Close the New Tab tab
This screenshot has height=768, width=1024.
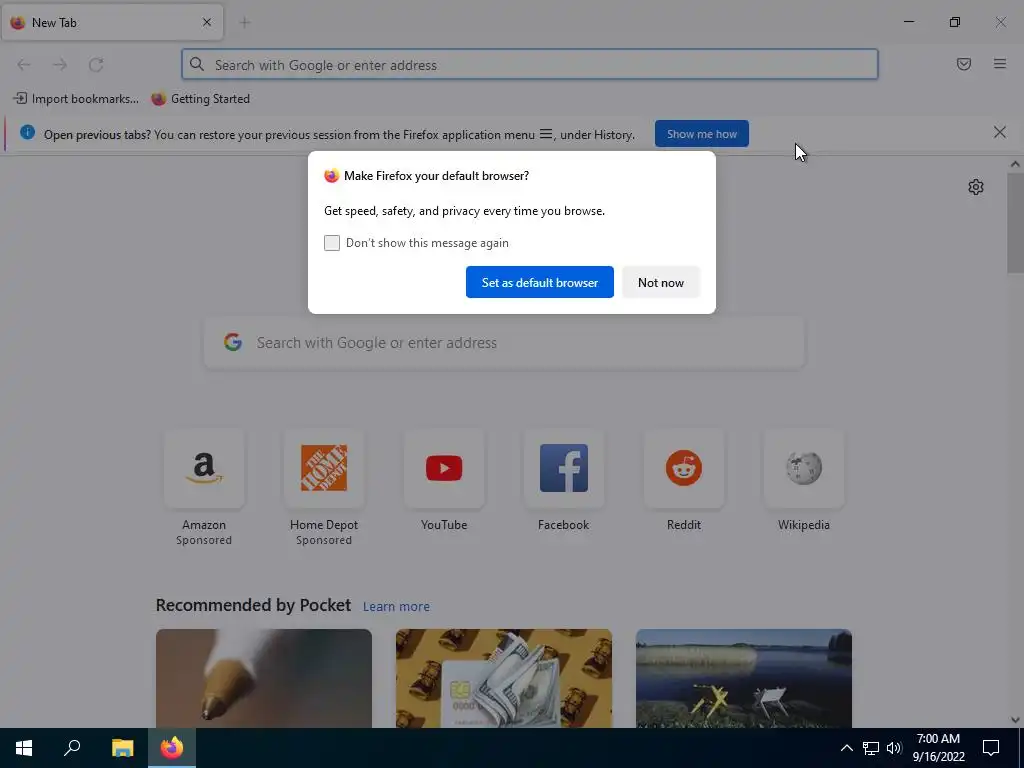tap(207, 22)
